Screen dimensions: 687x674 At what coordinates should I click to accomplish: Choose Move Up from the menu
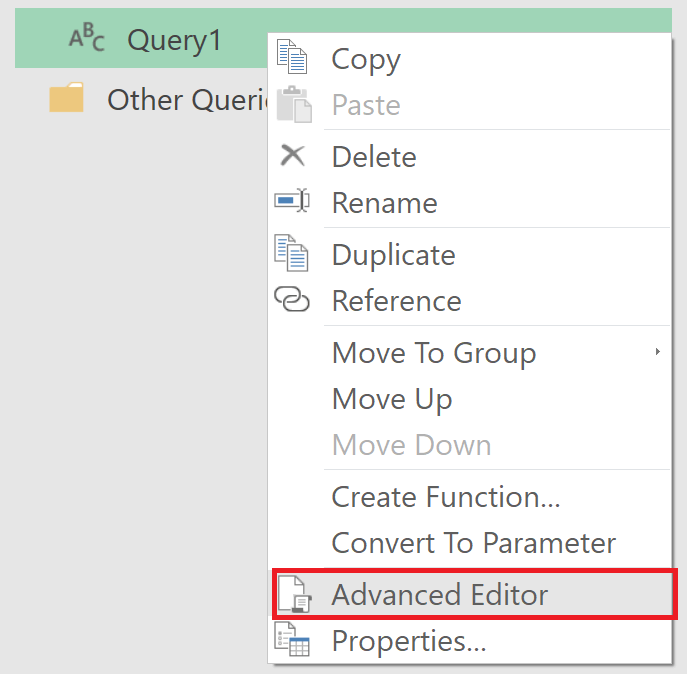[392, 399]
